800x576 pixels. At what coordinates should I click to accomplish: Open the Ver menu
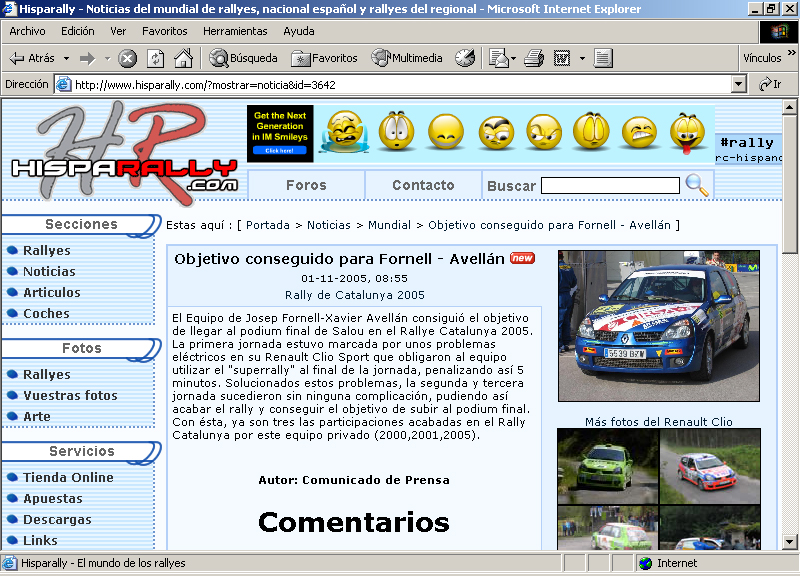pyautogui.click(x=118, y=31)
